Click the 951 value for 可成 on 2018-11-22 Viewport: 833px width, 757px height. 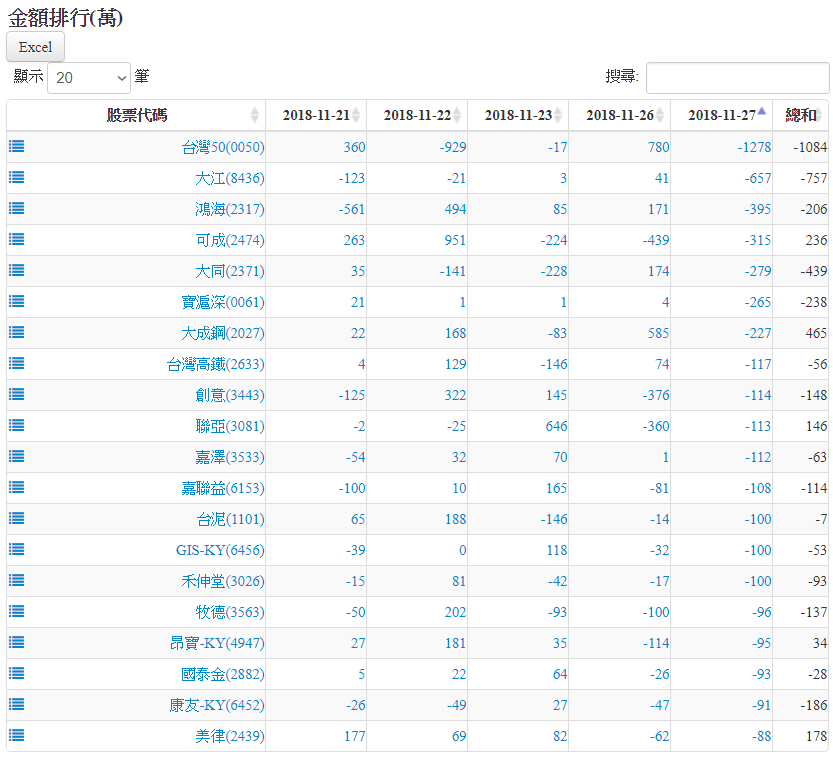tap(454, 240)
